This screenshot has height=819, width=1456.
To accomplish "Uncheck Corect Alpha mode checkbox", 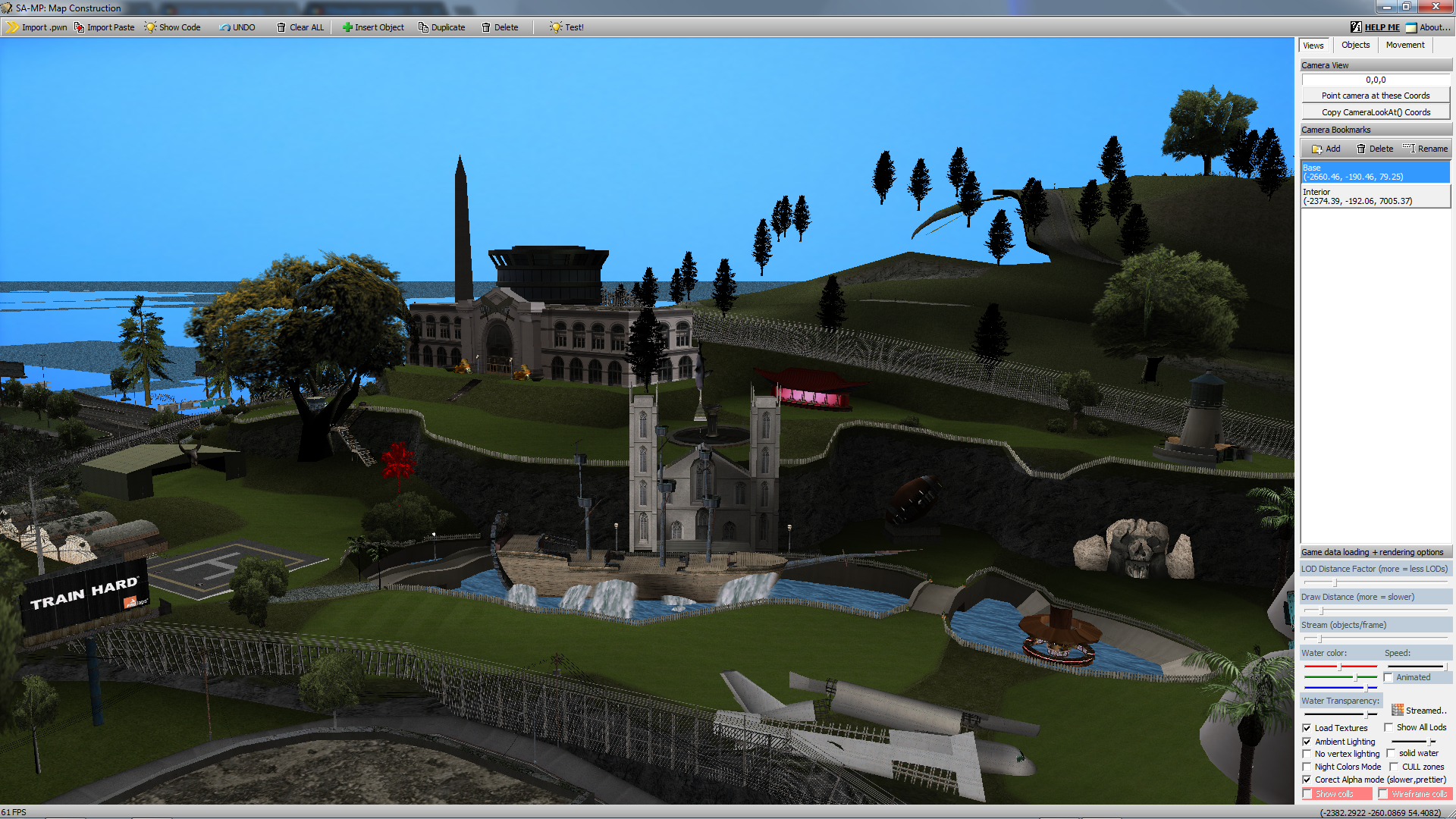I will [1307, 780].
